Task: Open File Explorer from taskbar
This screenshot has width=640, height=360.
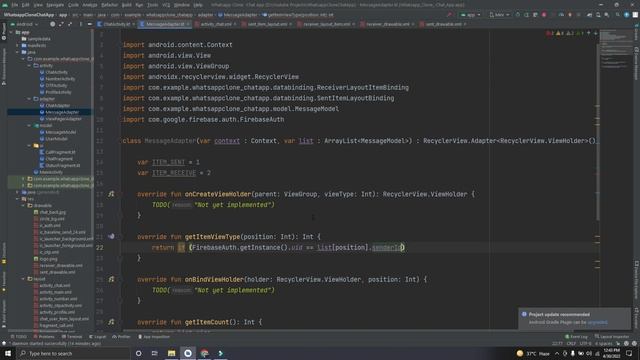Action: (x=171, y=353)
